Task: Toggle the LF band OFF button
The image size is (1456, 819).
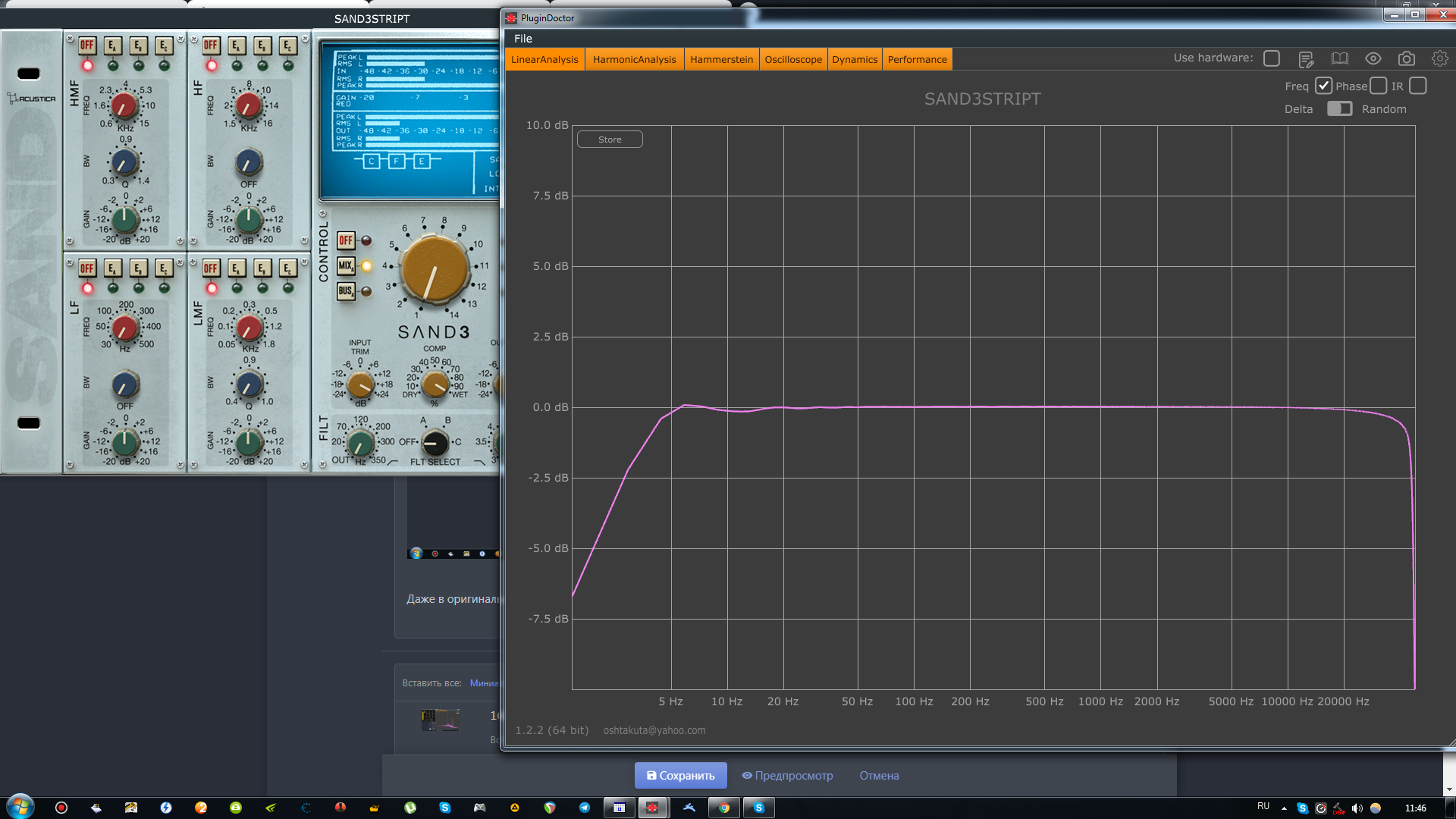Action: coord(87,268)
